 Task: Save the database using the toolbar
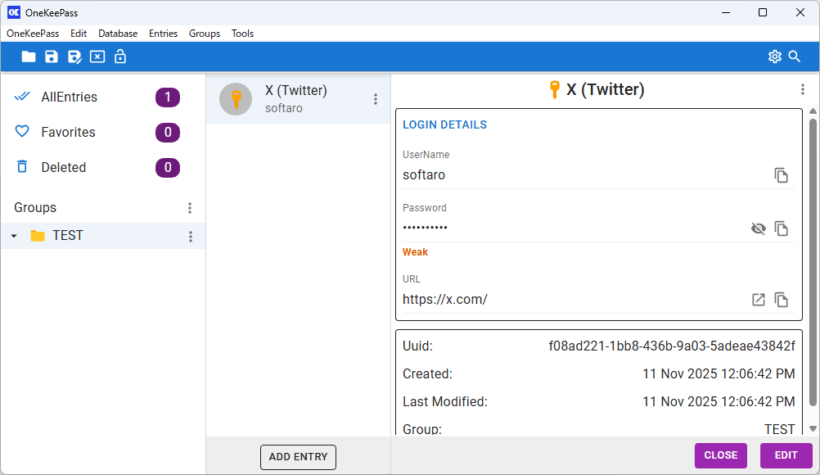pos(51,57)
